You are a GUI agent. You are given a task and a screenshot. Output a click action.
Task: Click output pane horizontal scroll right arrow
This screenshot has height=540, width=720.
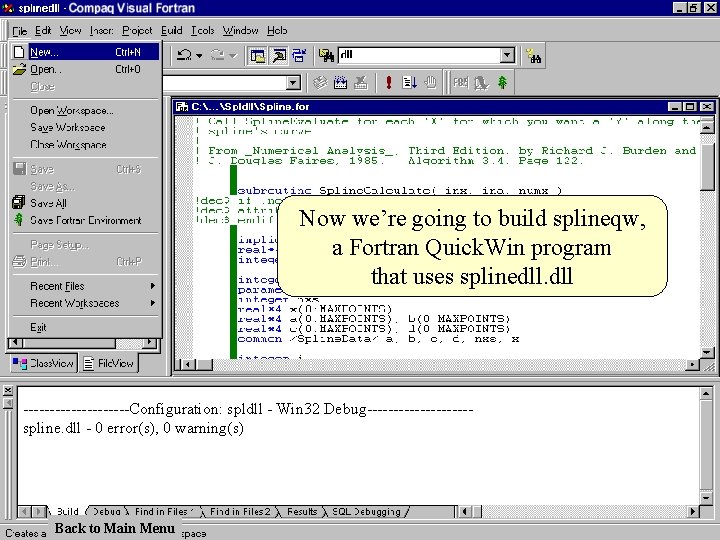(692, 512)
